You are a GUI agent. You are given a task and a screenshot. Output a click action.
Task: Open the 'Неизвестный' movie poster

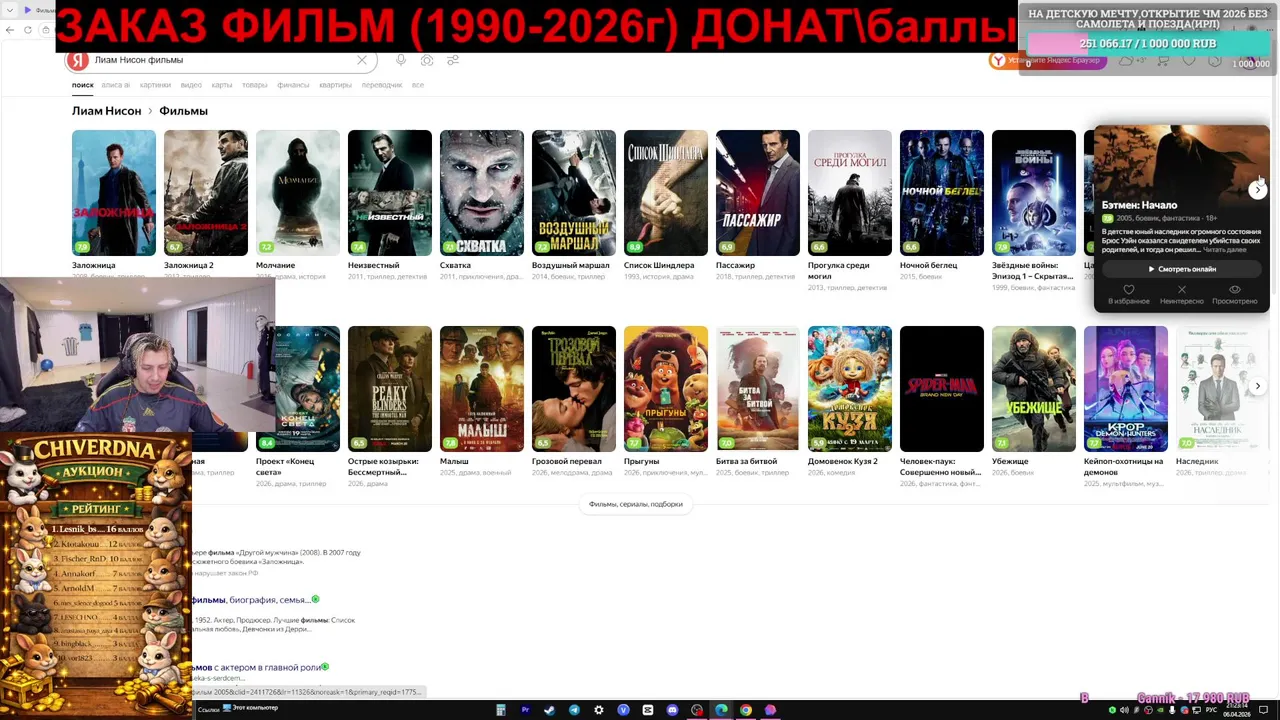(390, 193)
